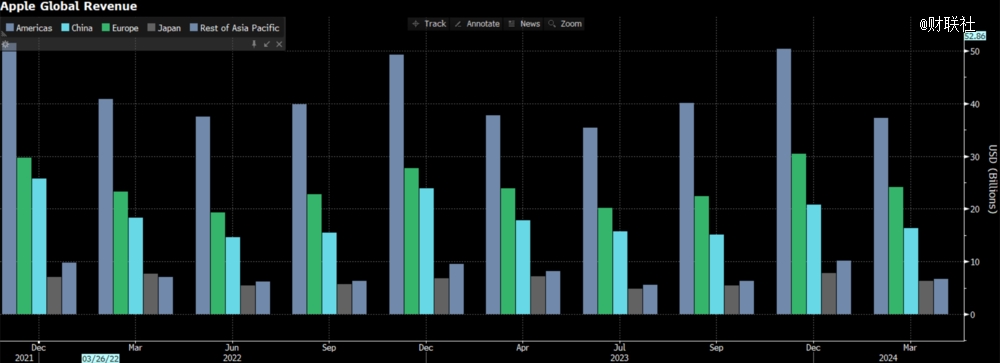This screenshot has width=1000, height=363.
Task: Click the Americas legend color swatch
Action: [9, 28]
